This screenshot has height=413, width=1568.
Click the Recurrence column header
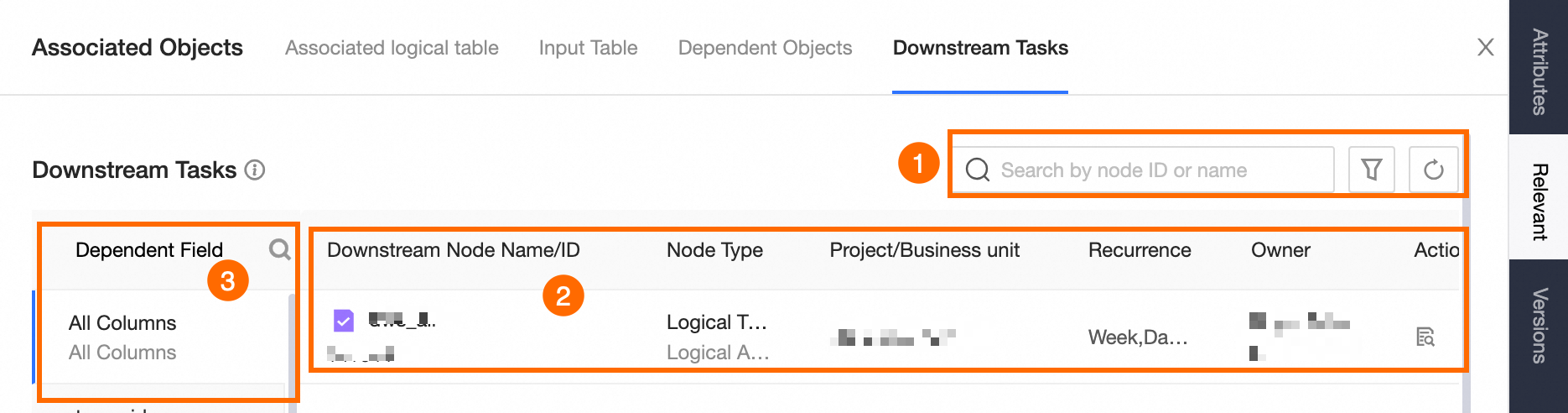tap(1139, 250)
